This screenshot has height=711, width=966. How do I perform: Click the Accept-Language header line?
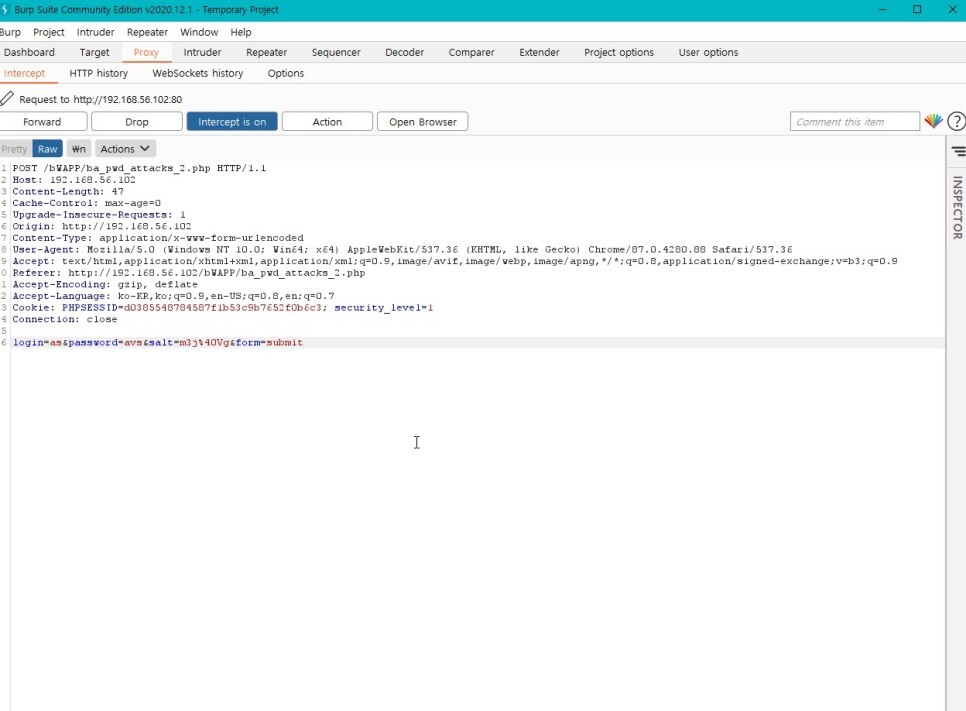coord(173,296)
